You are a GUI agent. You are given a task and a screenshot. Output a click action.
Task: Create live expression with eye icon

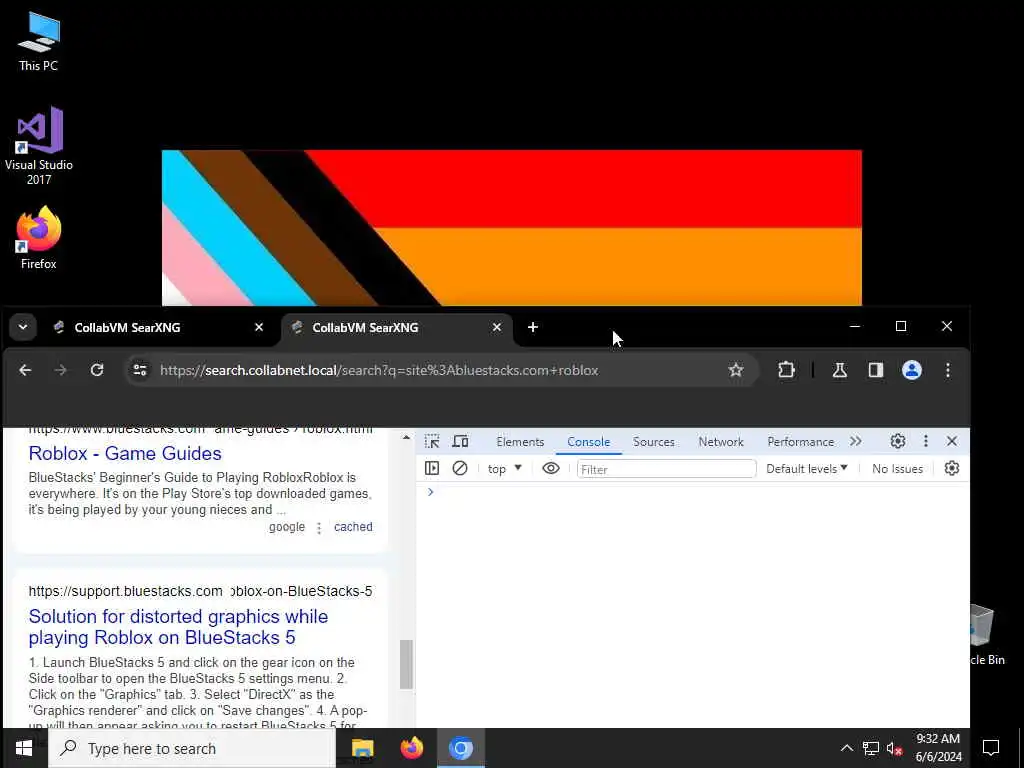coord(551,468)
